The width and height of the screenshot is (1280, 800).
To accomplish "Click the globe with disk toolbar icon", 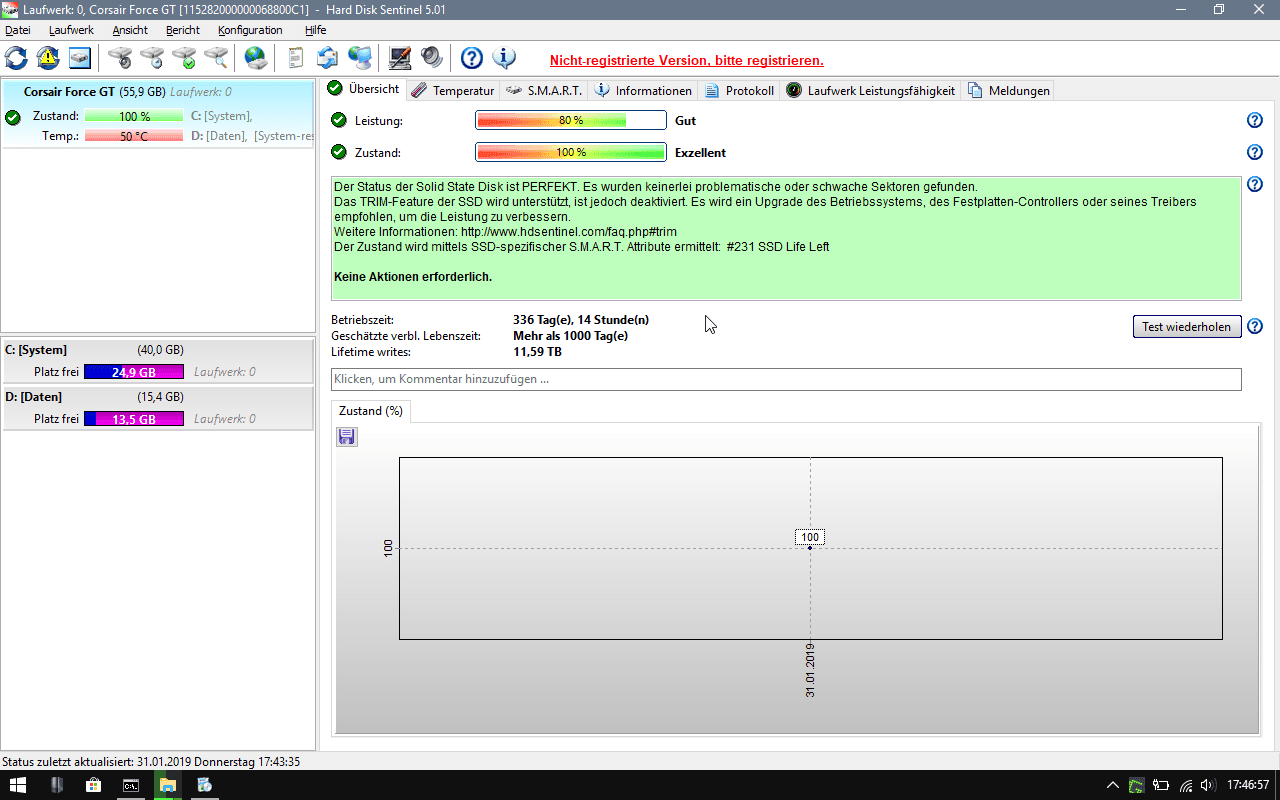I will pyautogui.click(x=257, y=58).
